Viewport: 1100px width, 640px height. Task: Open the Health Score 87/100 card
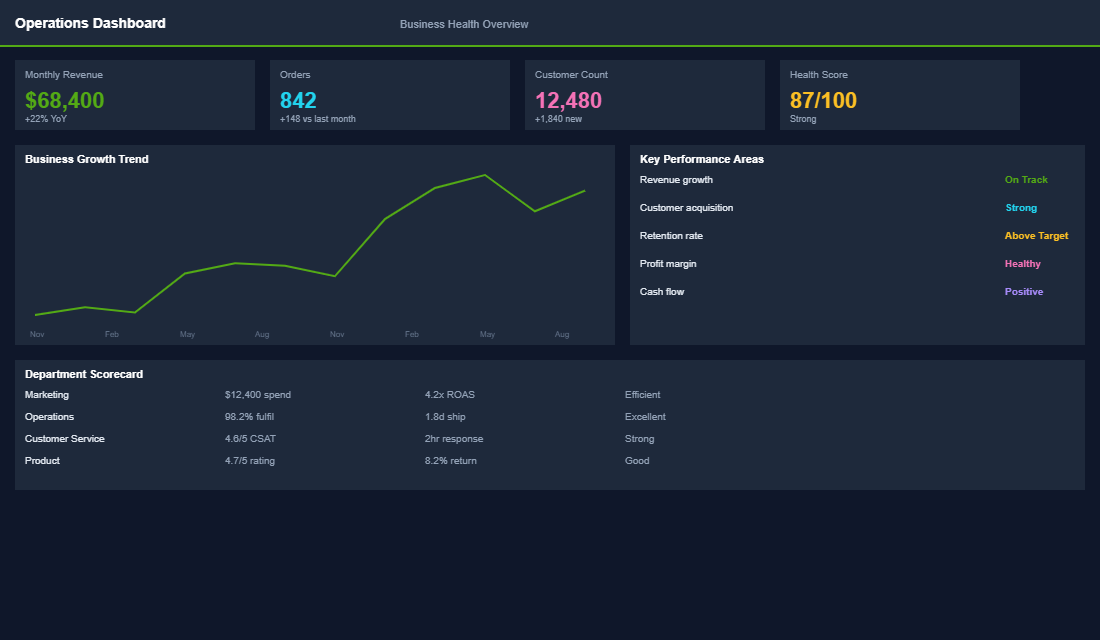tap(899, 95)
